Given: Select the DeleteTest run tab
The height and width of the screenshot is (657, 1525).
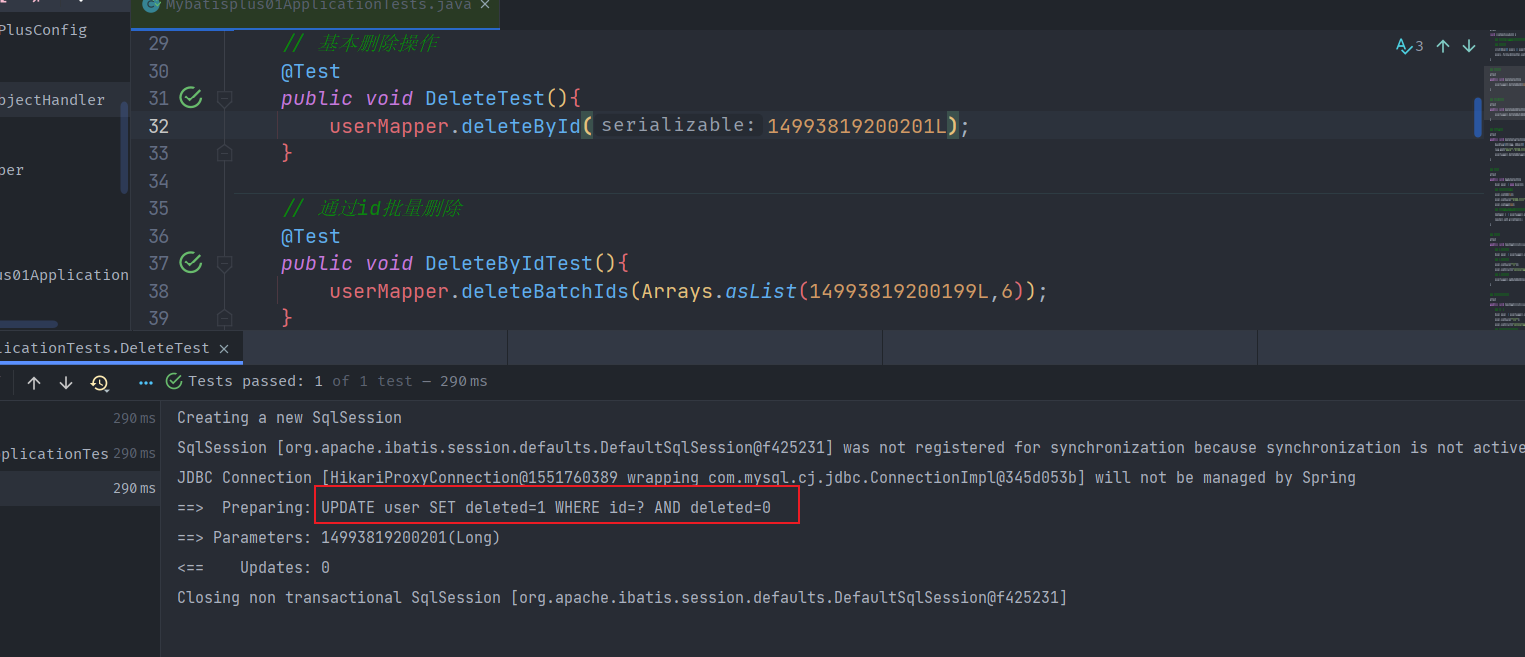Looking at the screenshot, I should pyautogui.click(x=105, y=348).
